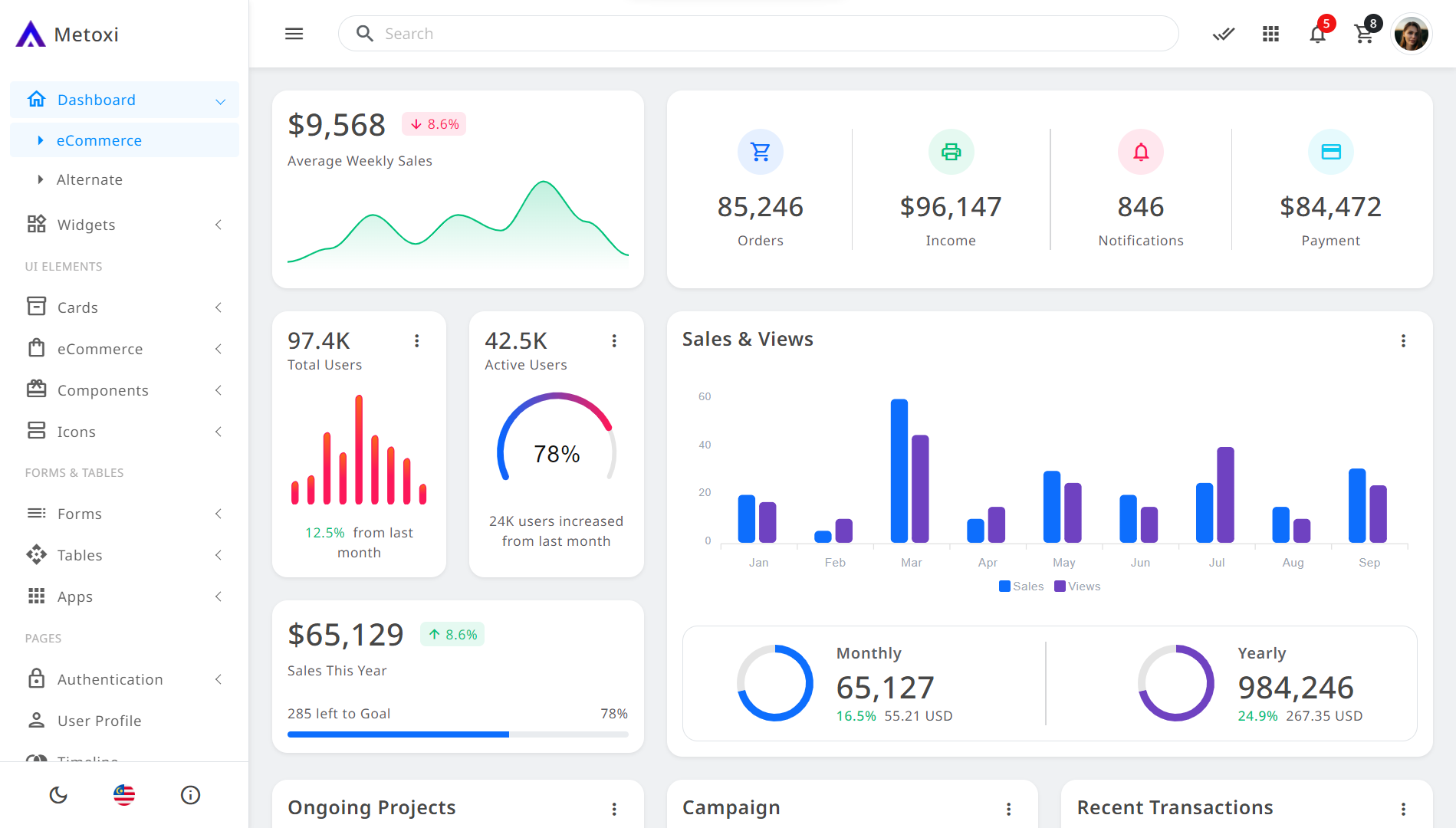Open the notifications bell with 5 alerts

click(1317, 34)
